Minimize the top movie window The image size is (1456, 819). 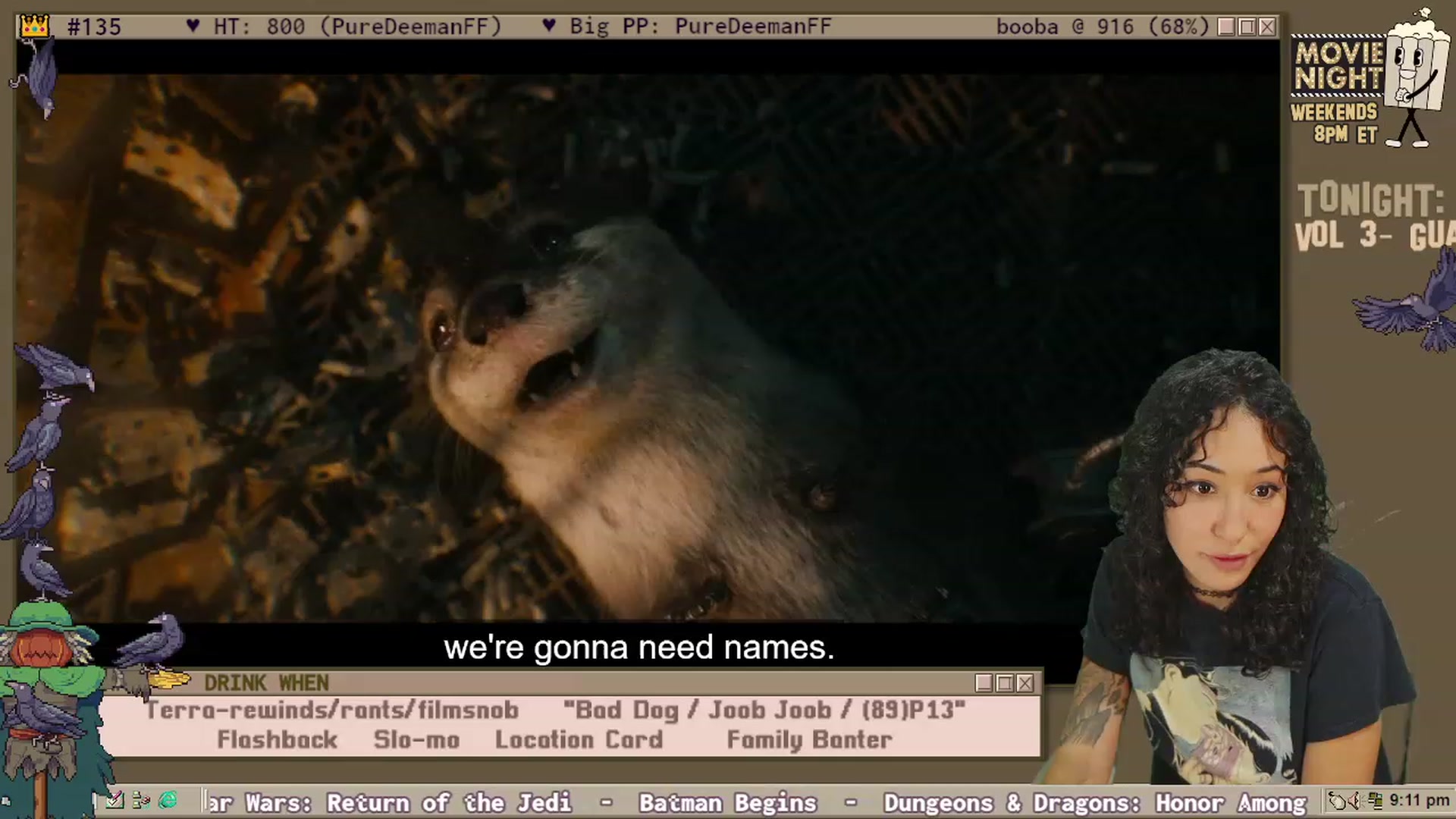1226,27
